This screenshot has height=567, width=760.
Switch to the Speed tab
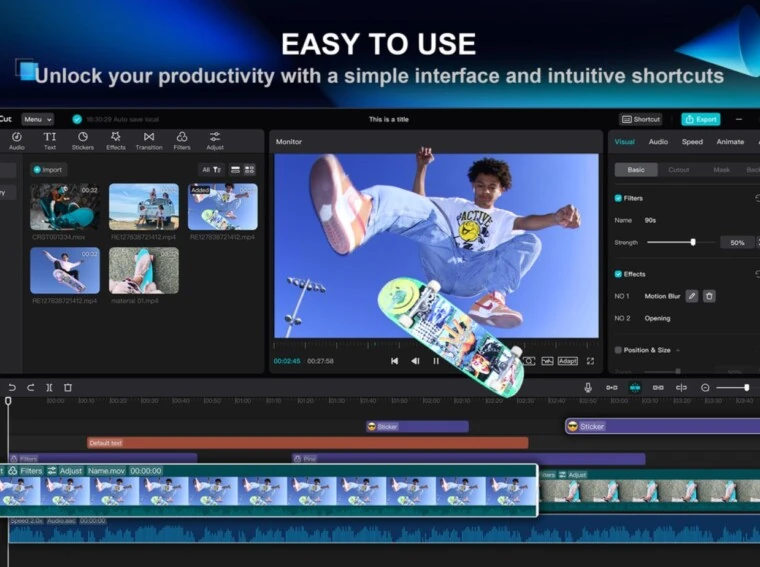coord(692,142)
